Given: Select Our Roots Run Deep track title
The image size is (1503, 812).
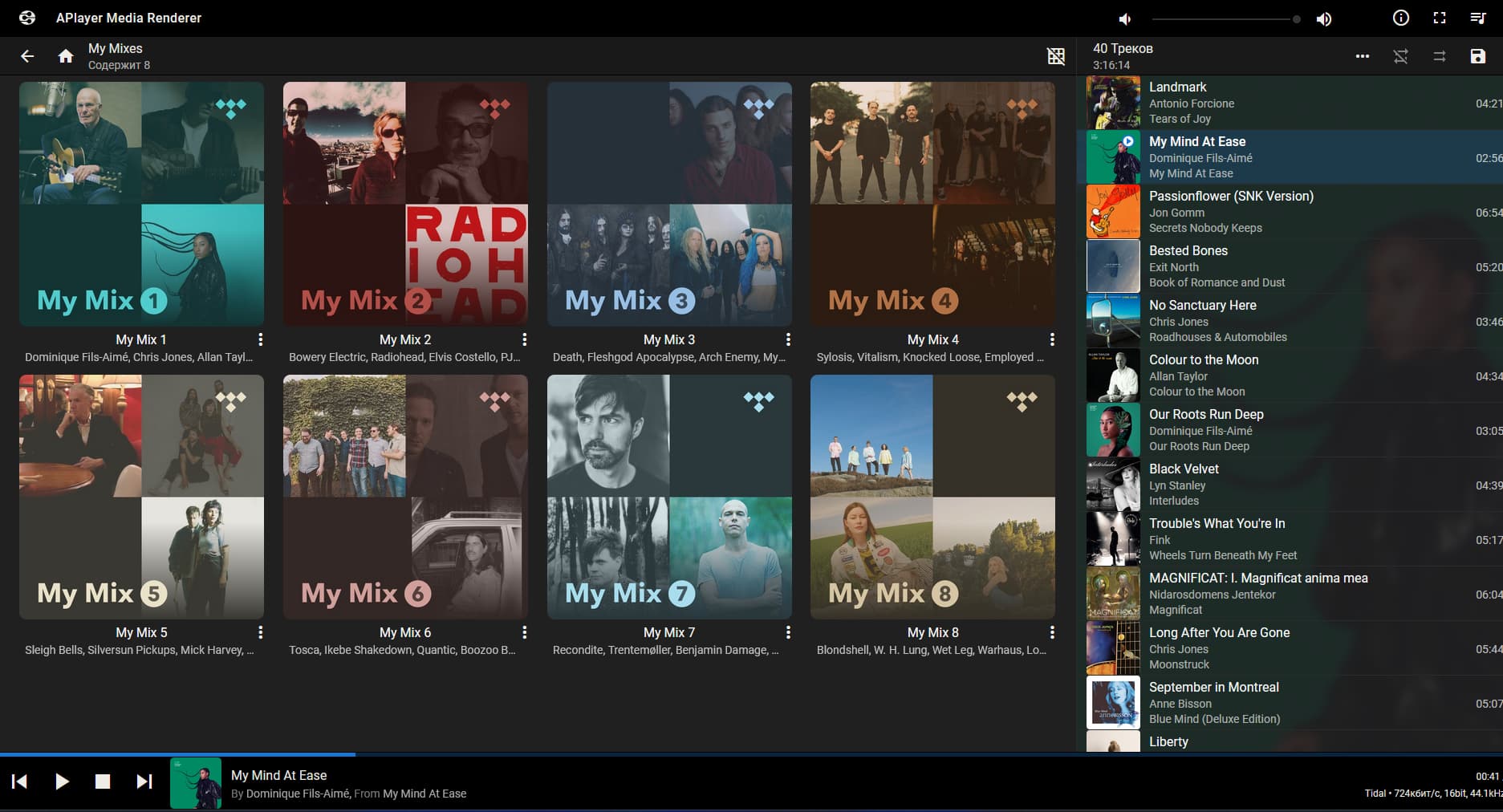Looking at the screenshot, I should click(x=1206, y=414).
